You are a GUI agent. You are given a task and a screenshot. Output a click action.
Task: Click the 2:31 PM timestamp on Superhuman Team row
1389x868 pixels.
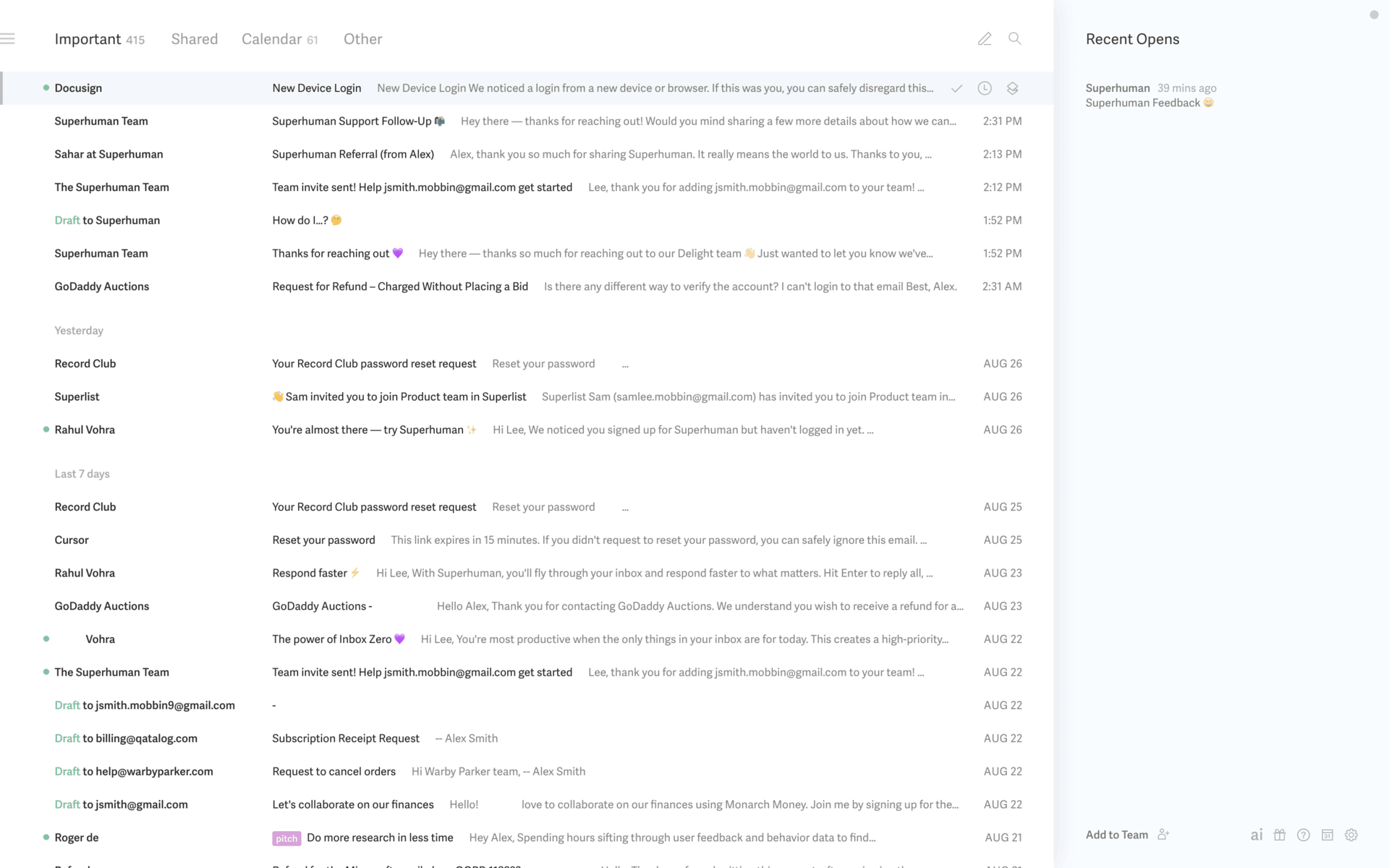(x=1002, y=122)
